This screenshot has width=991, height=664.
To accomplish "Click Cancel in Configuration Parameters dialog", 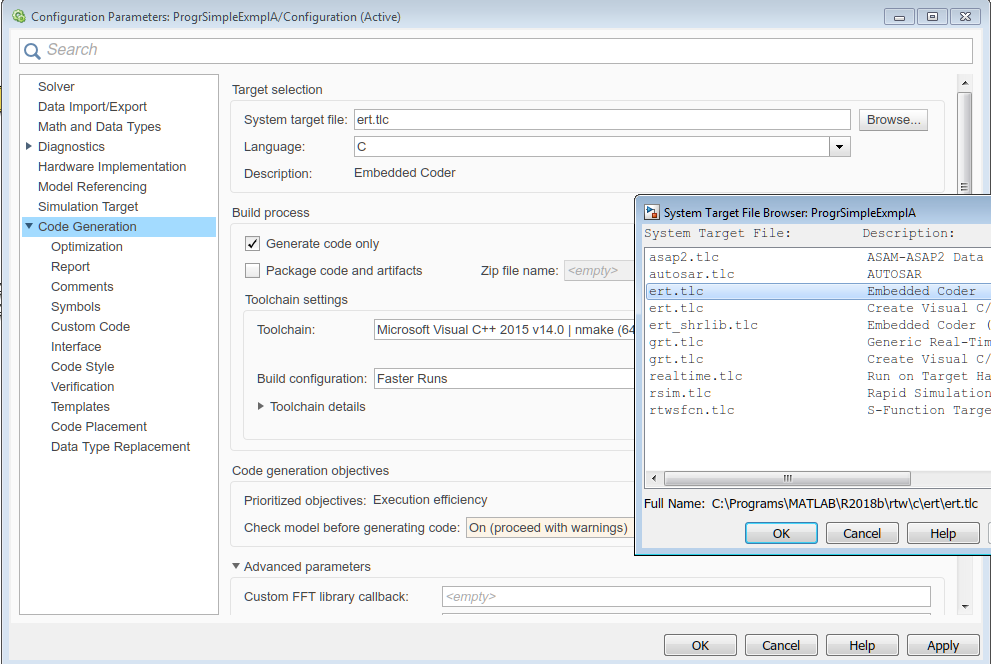I will pyautogui.click(x=781, y=646).
